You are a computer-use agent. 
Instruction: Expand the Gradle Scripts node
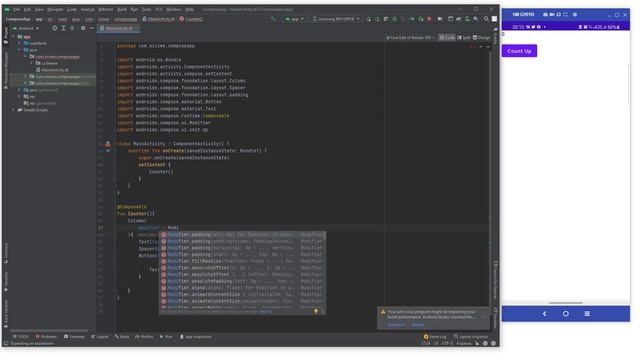(13, 110)
